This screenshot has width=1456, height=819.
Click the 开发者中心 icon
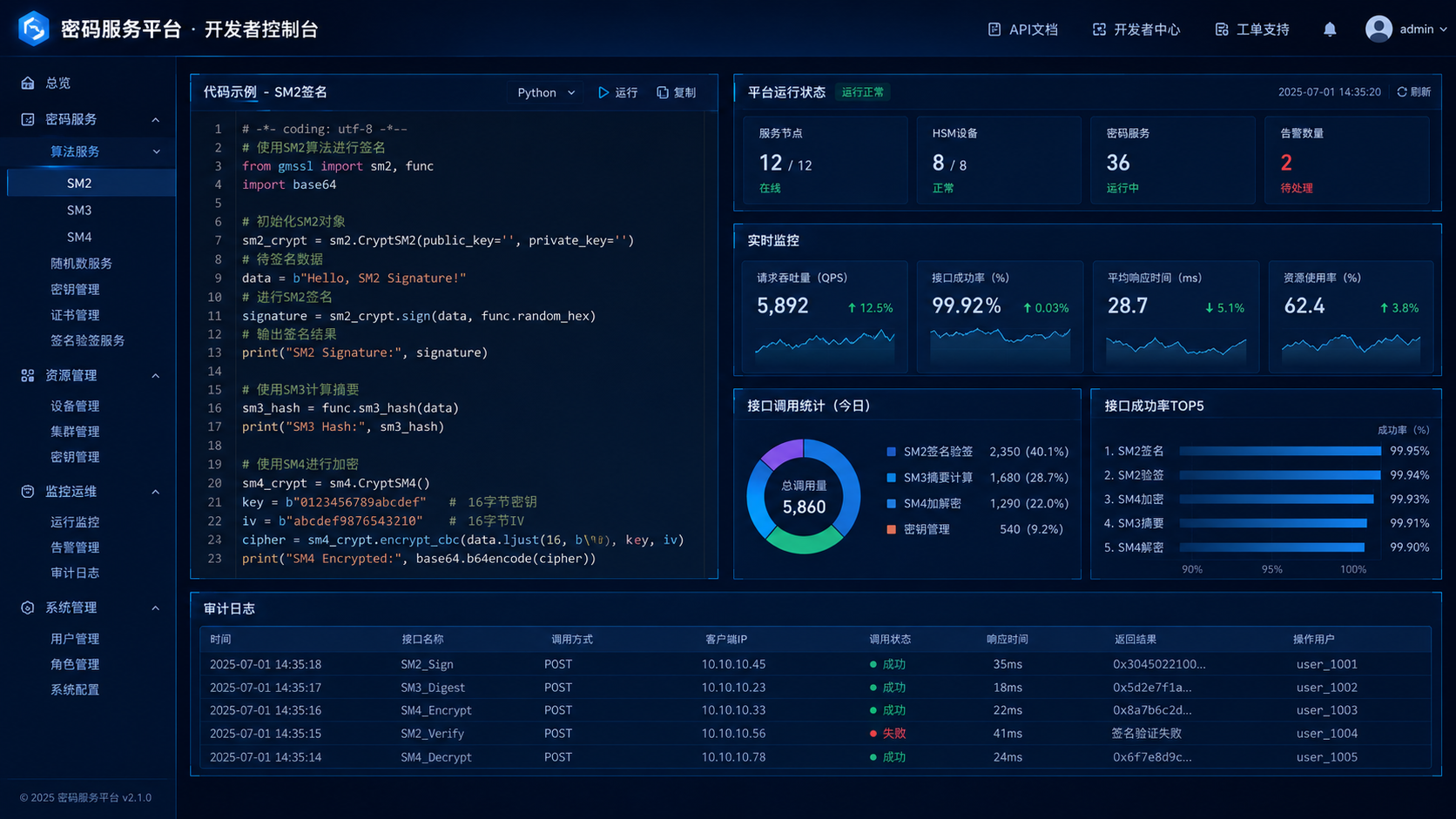tap(1099, 30)
